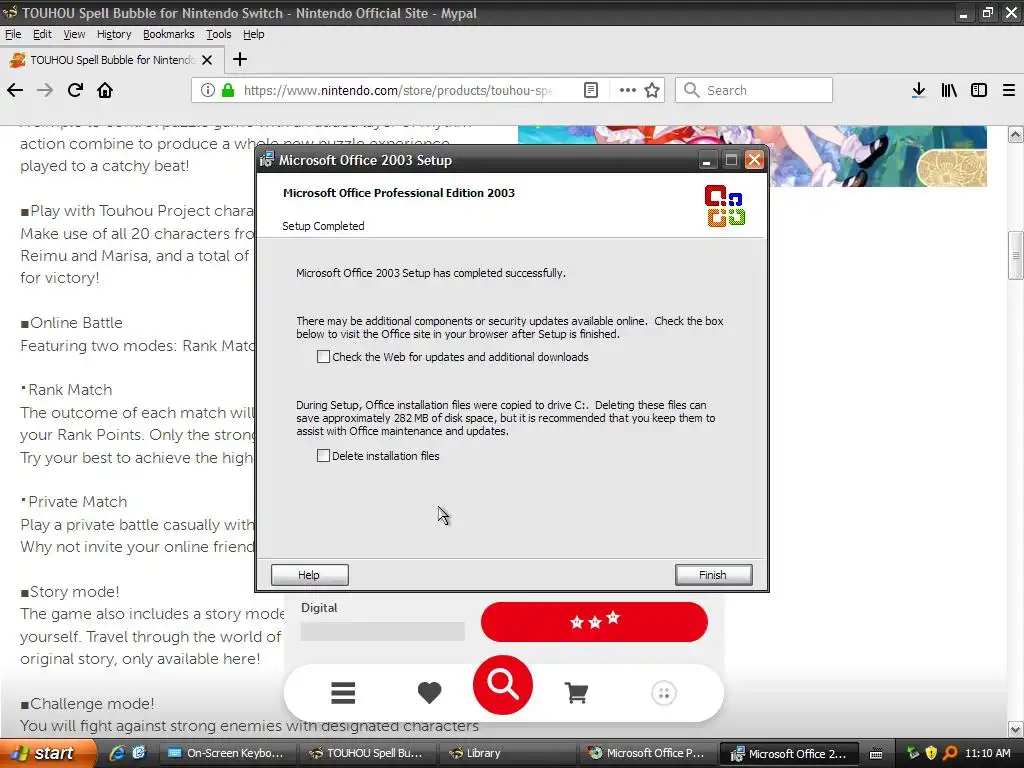
Task: Select the TOUHOU Spell Bubble browser tab
Action: pyautogui.click(x=112, y=60)
